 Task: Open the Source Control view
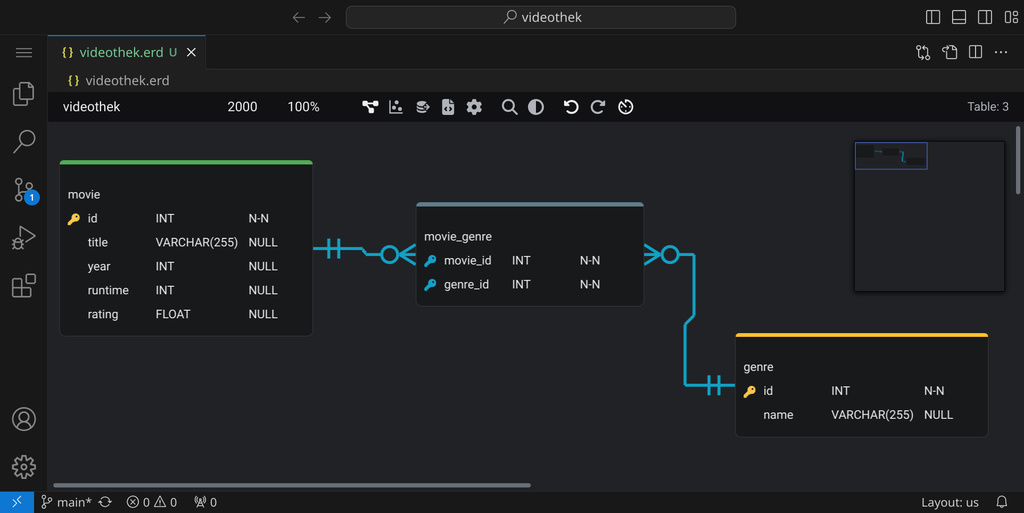24,190
